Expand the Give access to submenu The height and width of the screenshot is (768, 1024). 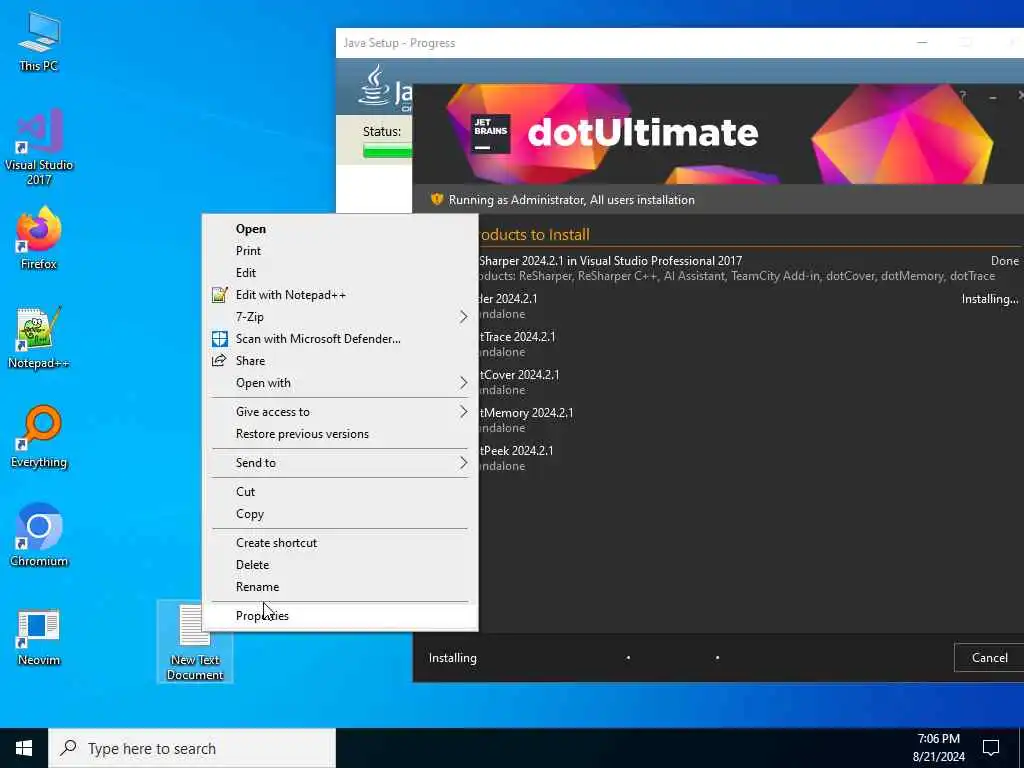tap(340, 412)
